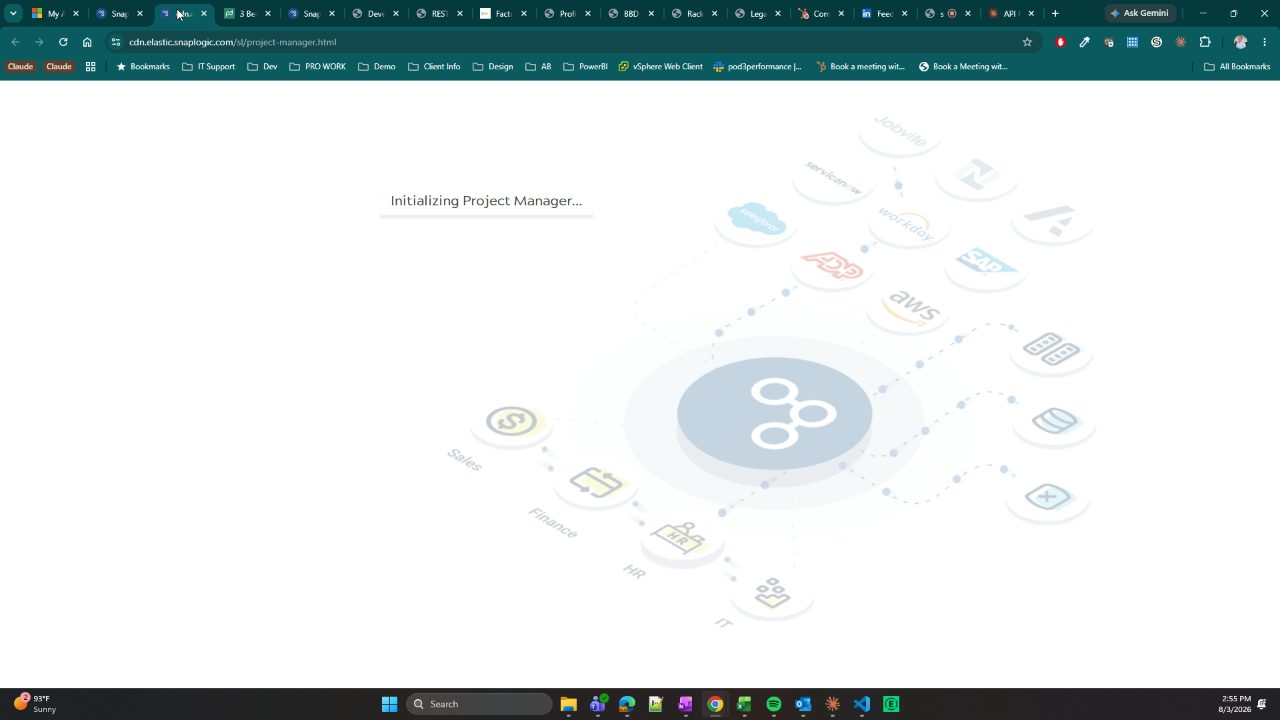The image size is (1280, 720).
Task: Open the weather widget showing 93°F Sunny
Action: click(x=35, y=704)
